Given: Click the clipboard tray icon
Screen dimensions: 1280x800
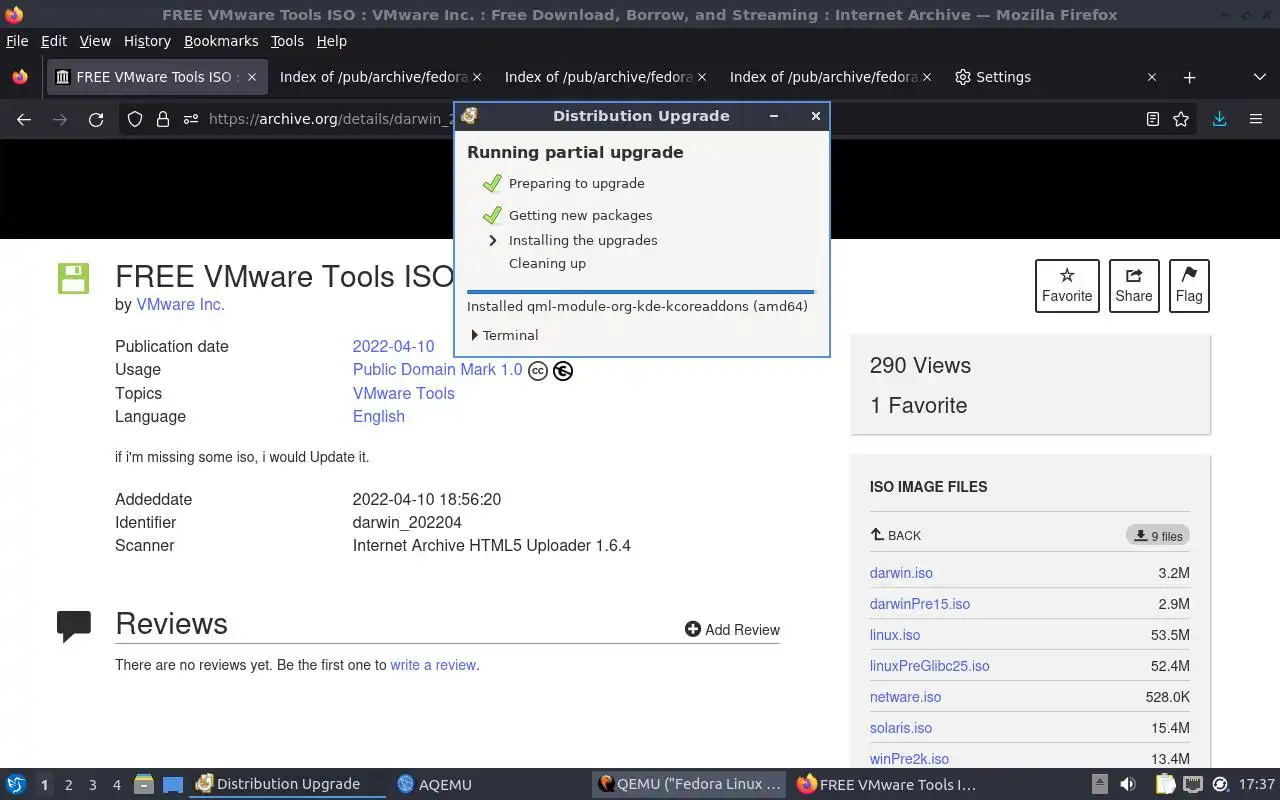Looking at the screenshot, I should [1164, 784].
